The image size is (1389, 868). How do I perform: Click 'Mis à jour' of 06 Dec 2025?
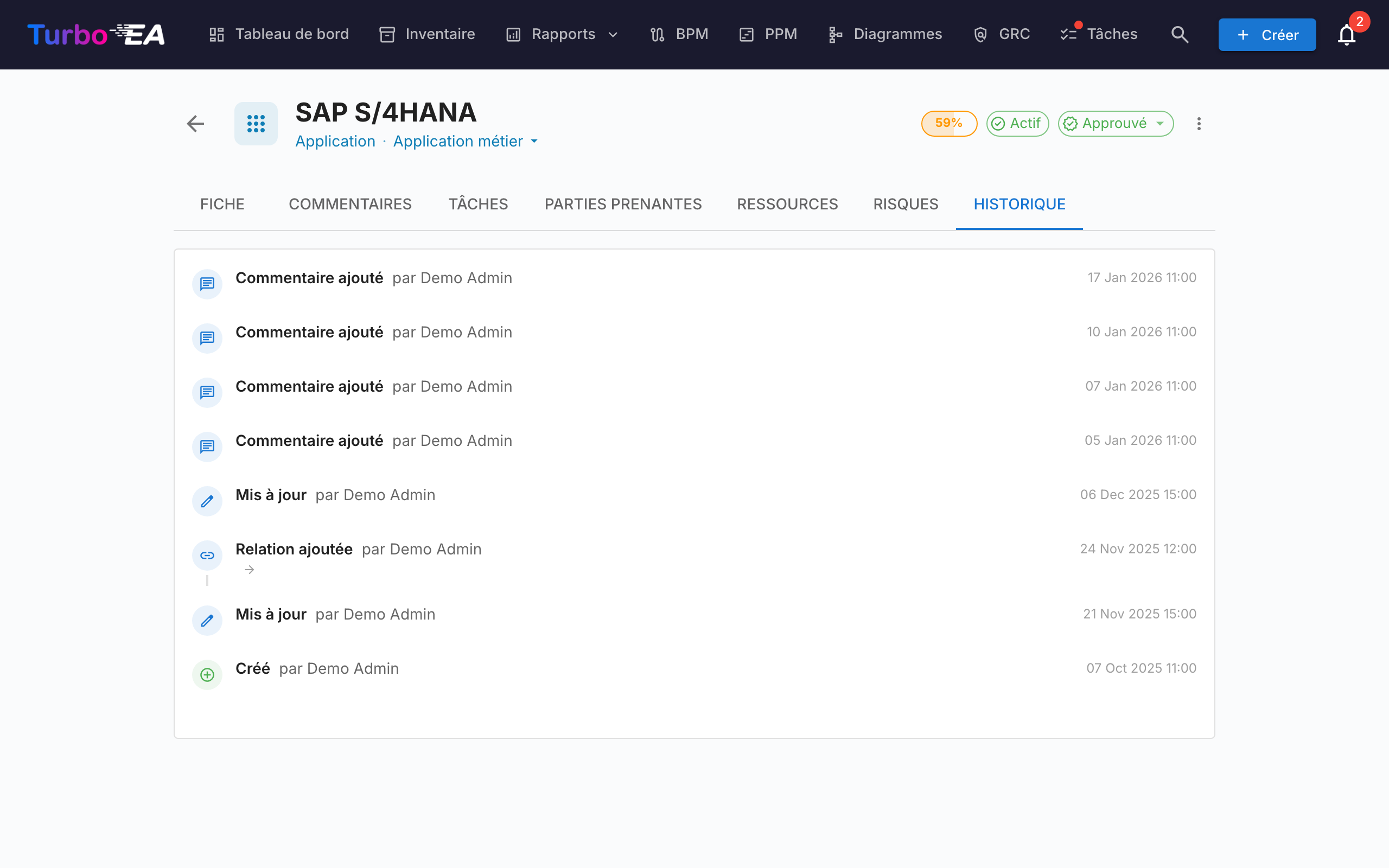click(x=271, y=495)
